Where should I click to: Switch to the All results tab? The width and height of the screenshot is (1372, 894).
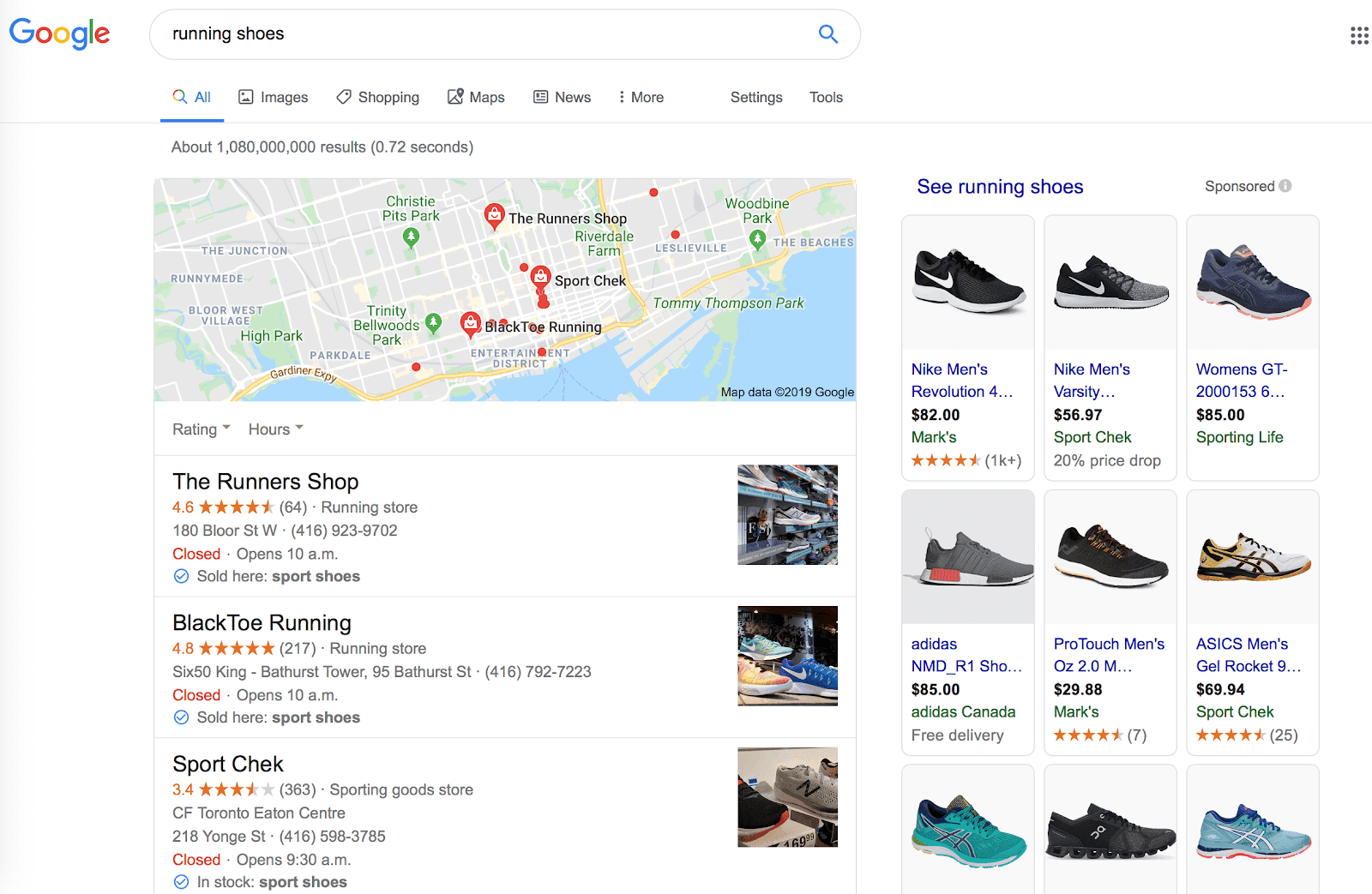[192, 97]
